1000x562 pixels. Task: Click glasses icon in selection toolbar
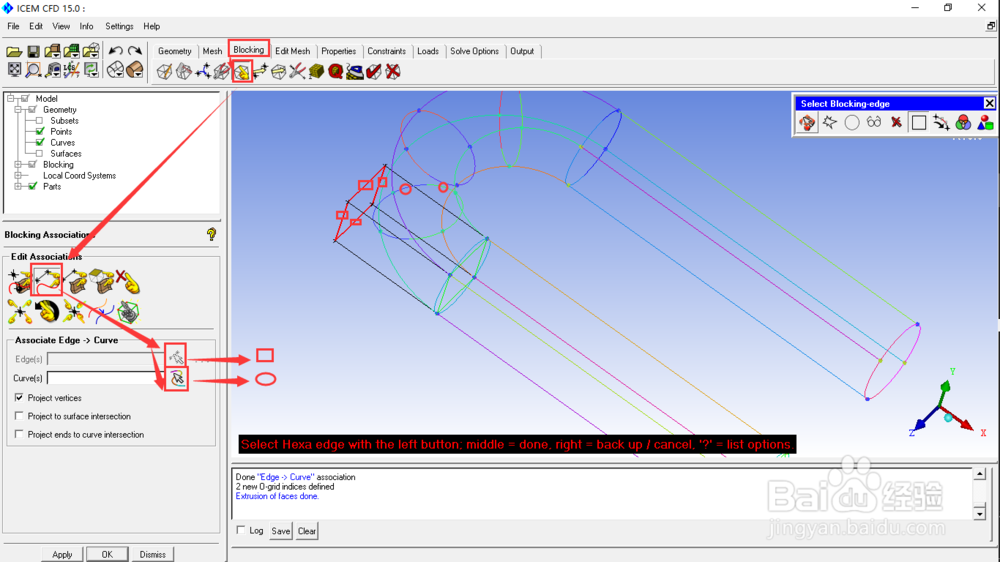tap(874, 122)
